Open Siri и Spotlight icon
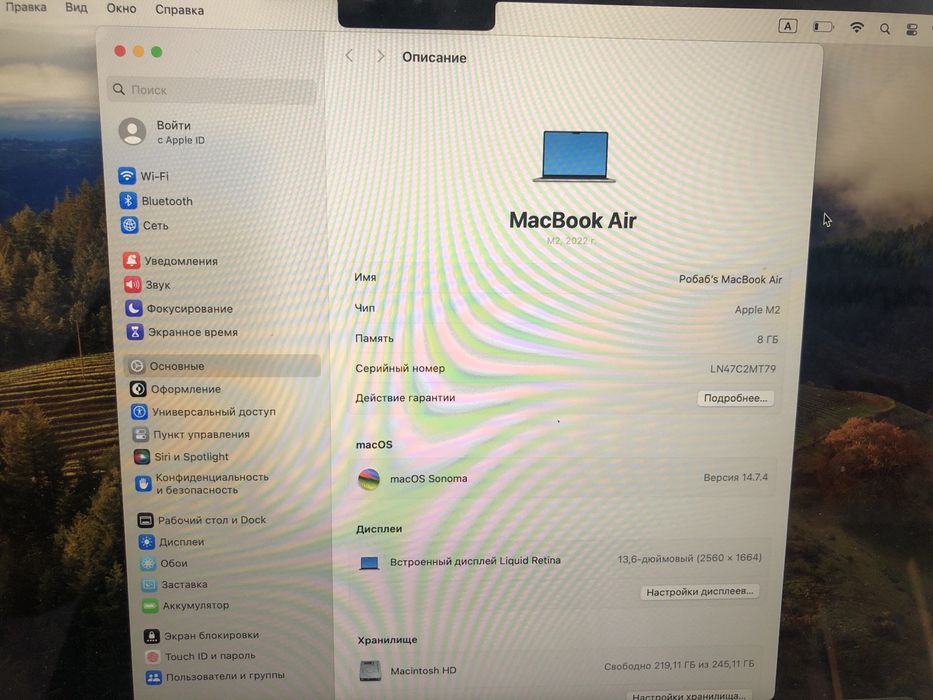Screen dimensions: 933x700 [142, 457]
